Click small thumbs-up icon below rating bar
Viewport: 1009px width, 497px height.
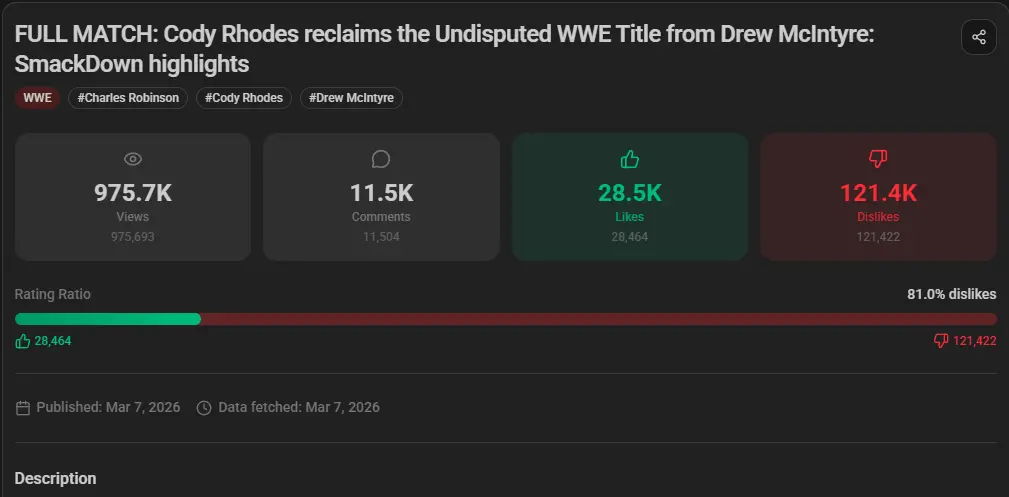point(23,341)
